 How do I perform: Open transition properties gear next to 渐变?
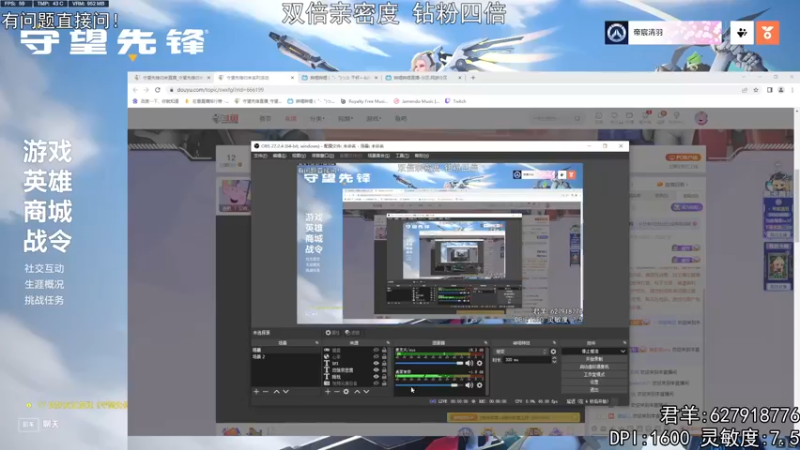pos(553,352)
